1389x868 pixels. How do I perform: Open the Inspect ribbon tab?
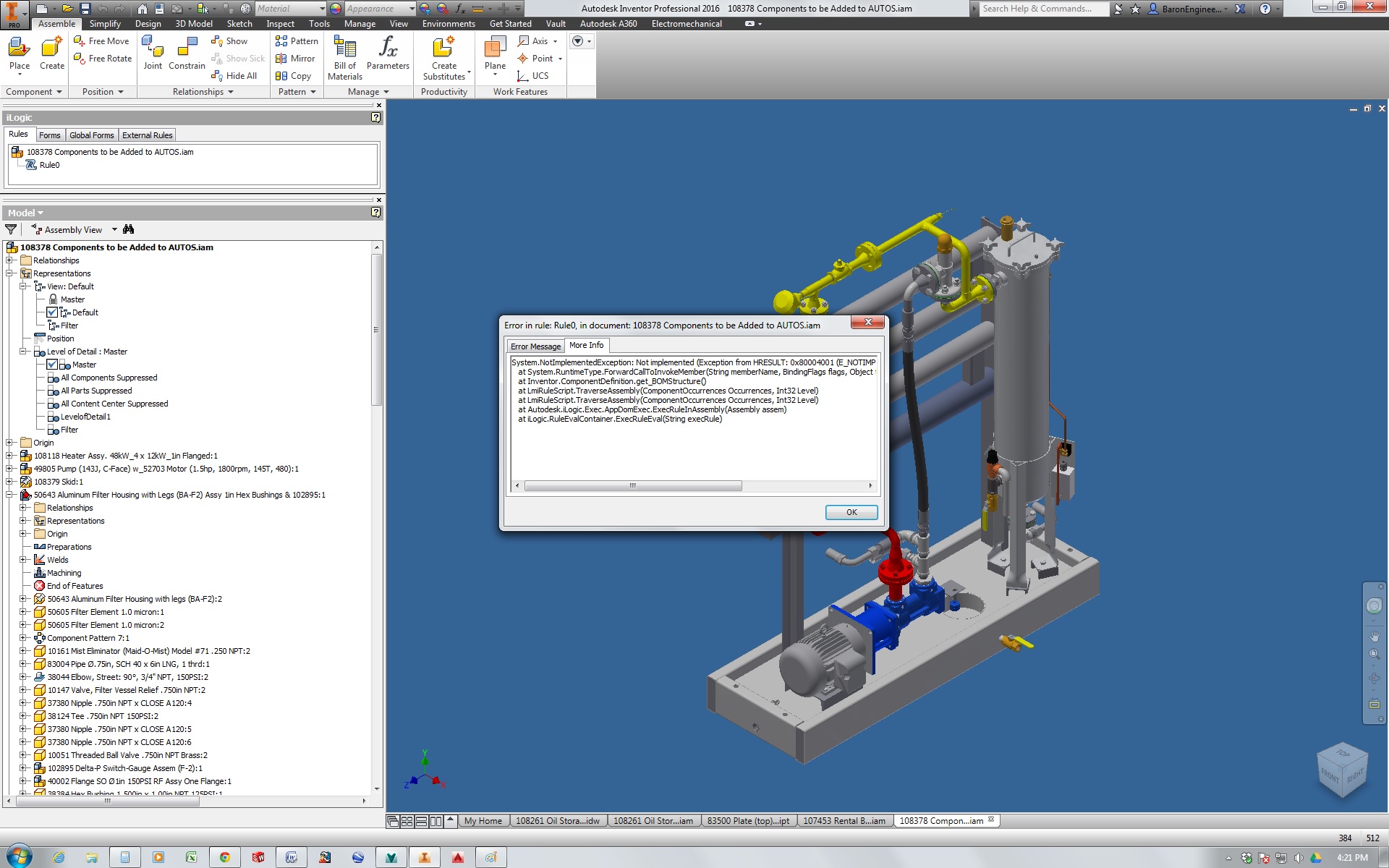point(280,24)
